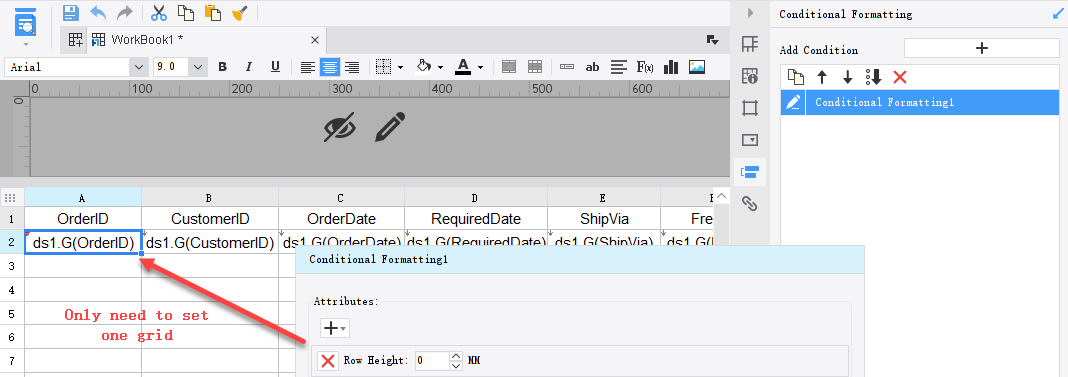1068x377 pixels.
Task: Click the sort conditions icon
Action: click(x=873, y=77)
